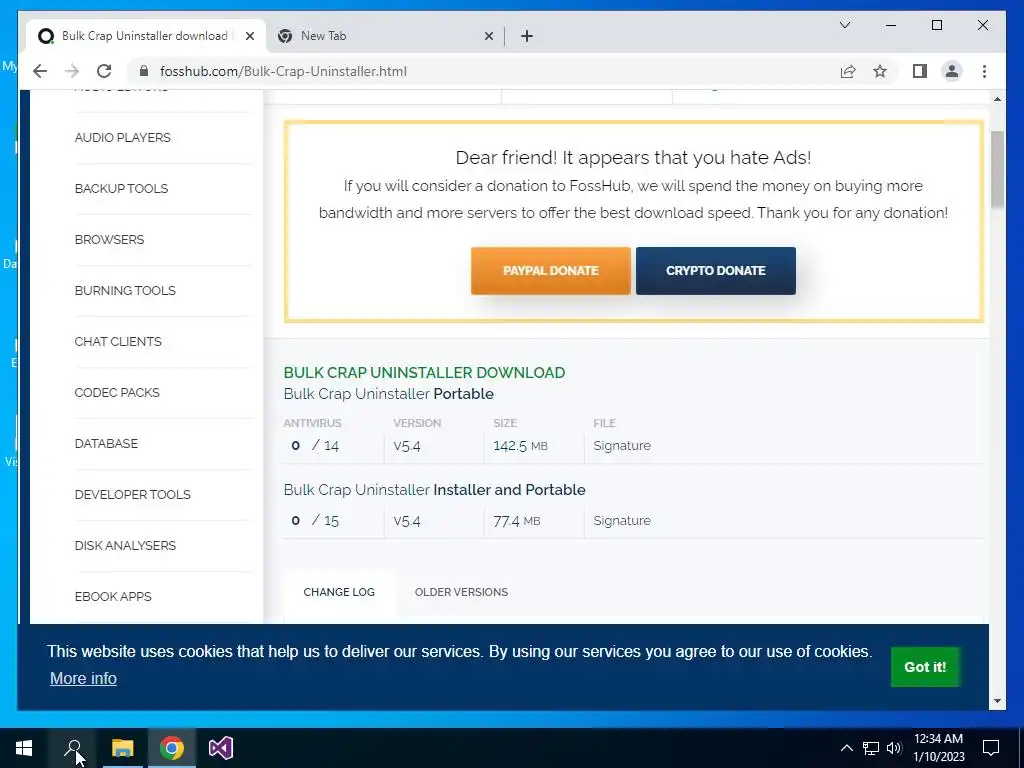1024x768 pixels.
Task: Open the taskbar clock and date
Action: (938, 748)
